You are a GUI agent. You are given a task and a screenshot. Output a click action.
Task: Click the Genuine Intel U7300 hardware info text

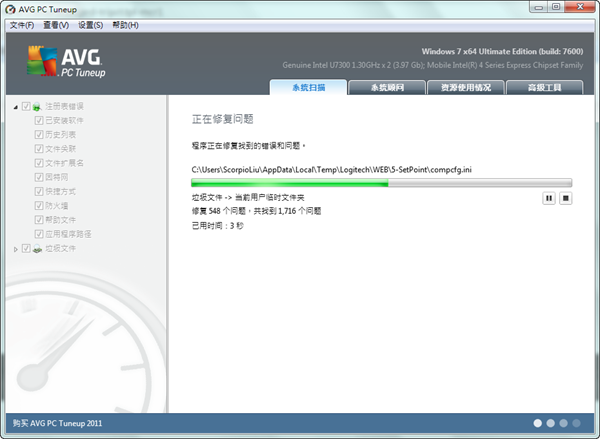(x=433, y=65)
